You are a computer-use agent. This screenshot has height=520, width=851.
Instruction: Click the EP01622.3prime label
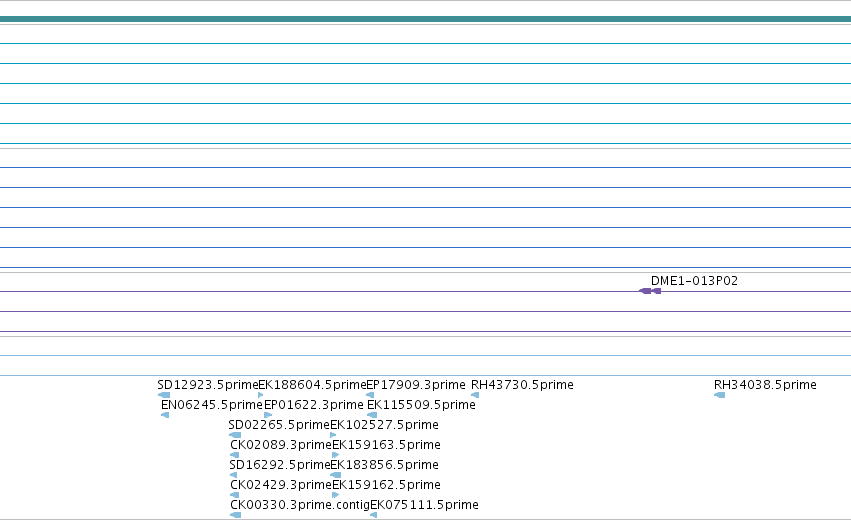point(314,405)
